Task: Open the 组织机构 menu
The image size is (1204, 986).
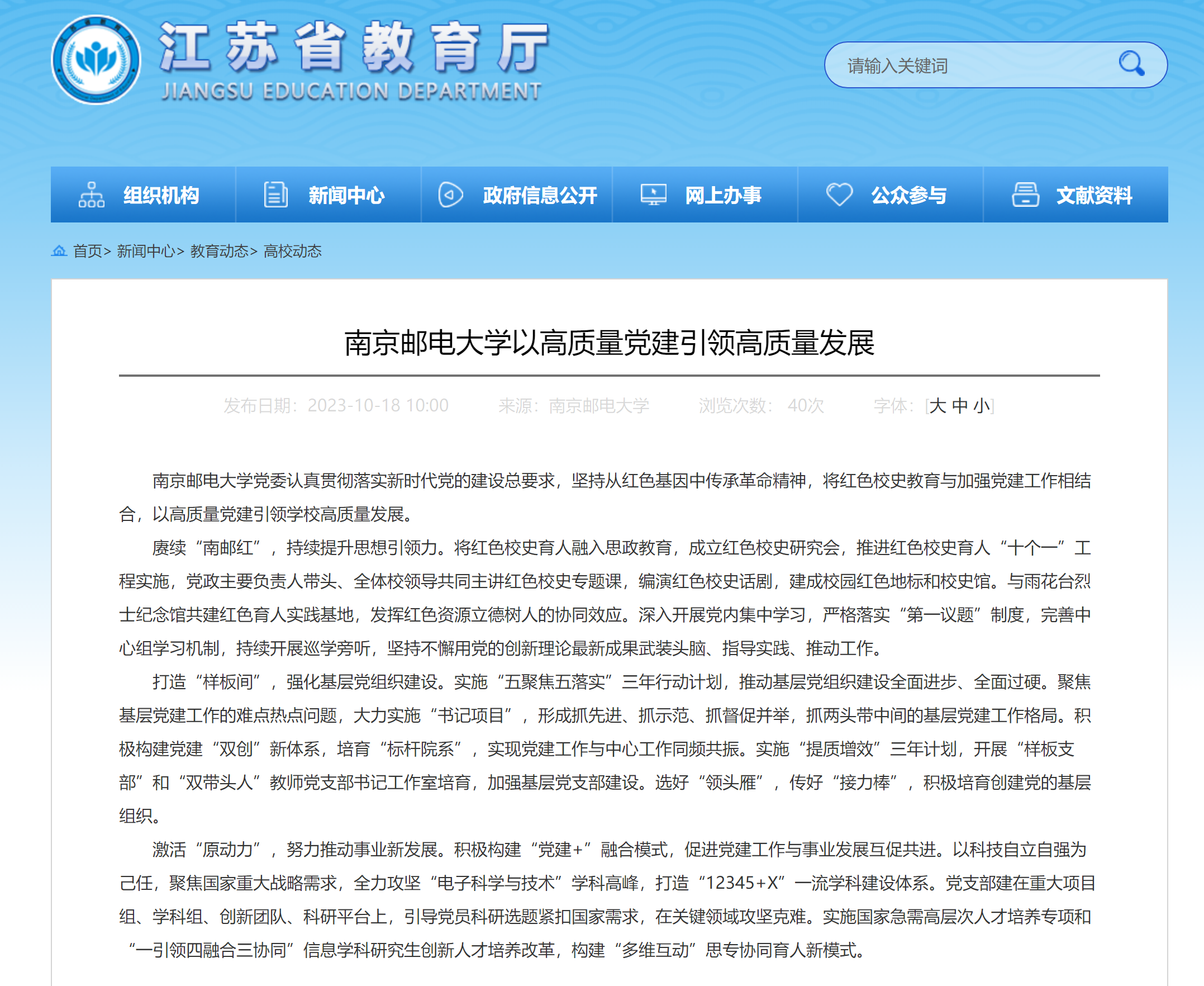Action: click(161, 196)
